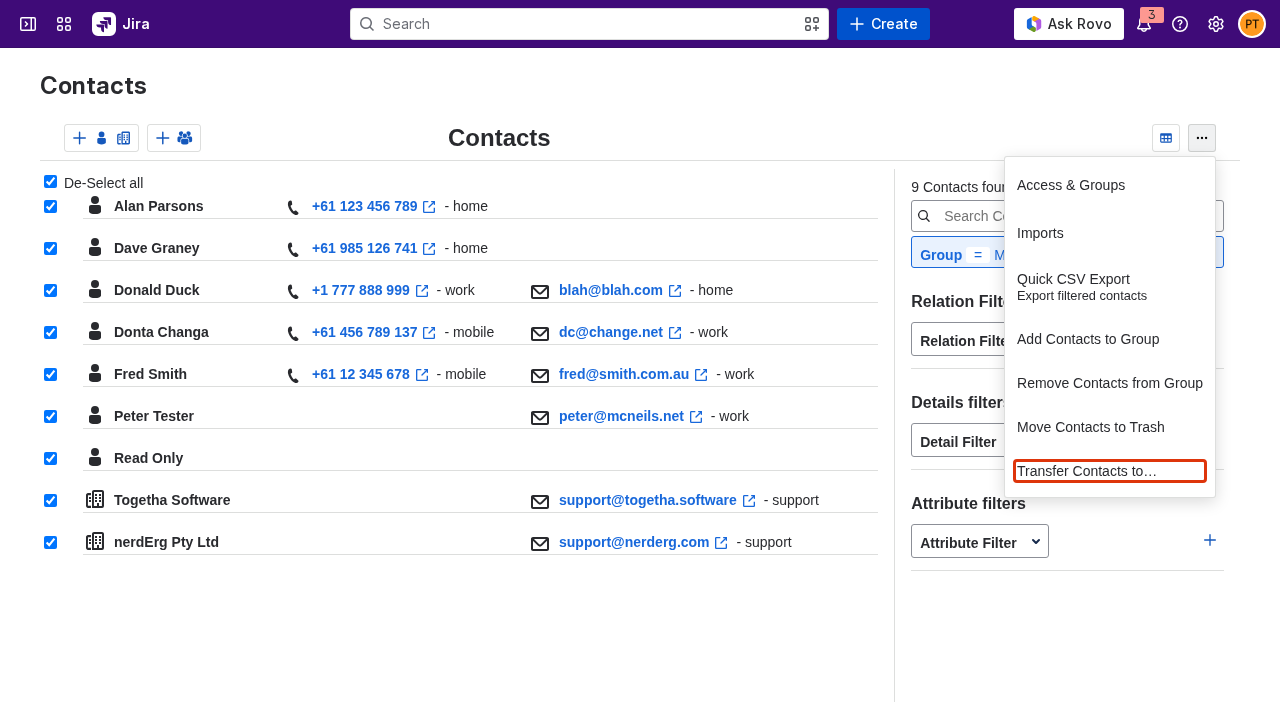Click the Jira logo
The image size is (1280, 720).
point(121,24)
